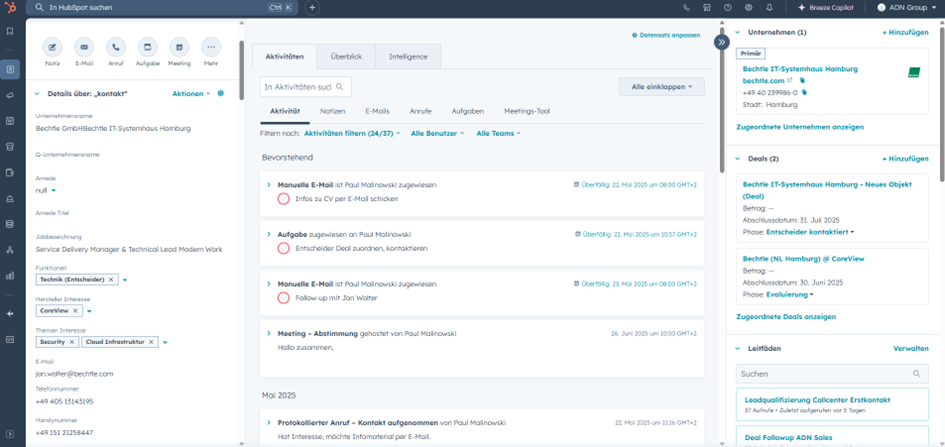
Task: Click Verwalten in the Leitfäden section
Action: [911, 348]
